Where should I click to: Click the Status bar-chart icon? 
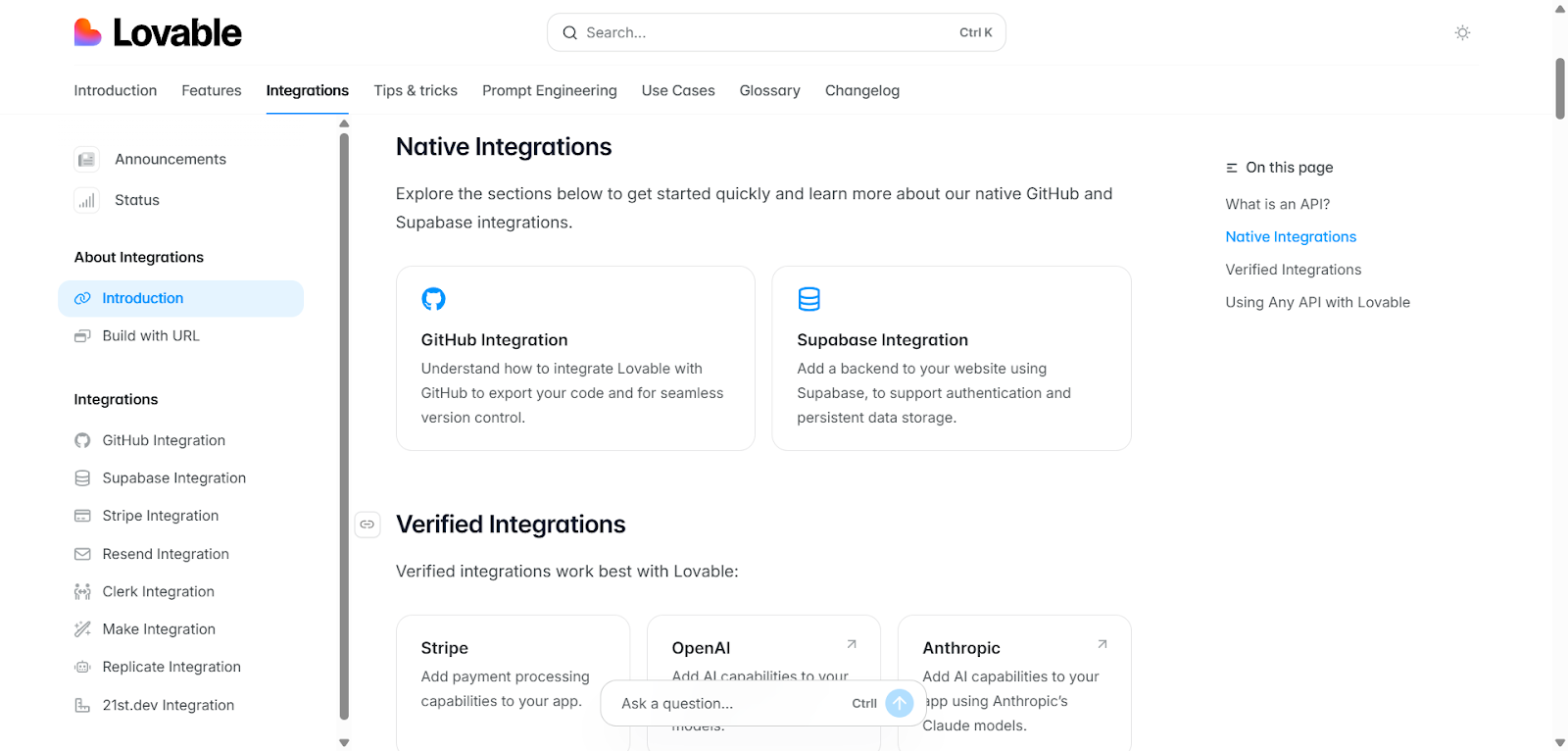86,200
